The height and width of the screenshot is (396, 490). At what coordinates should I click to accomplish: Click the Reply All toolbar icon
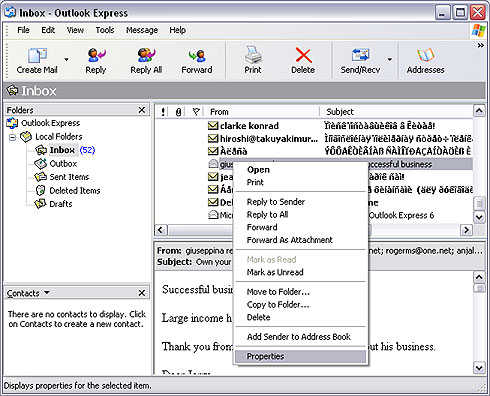[146, 55]
